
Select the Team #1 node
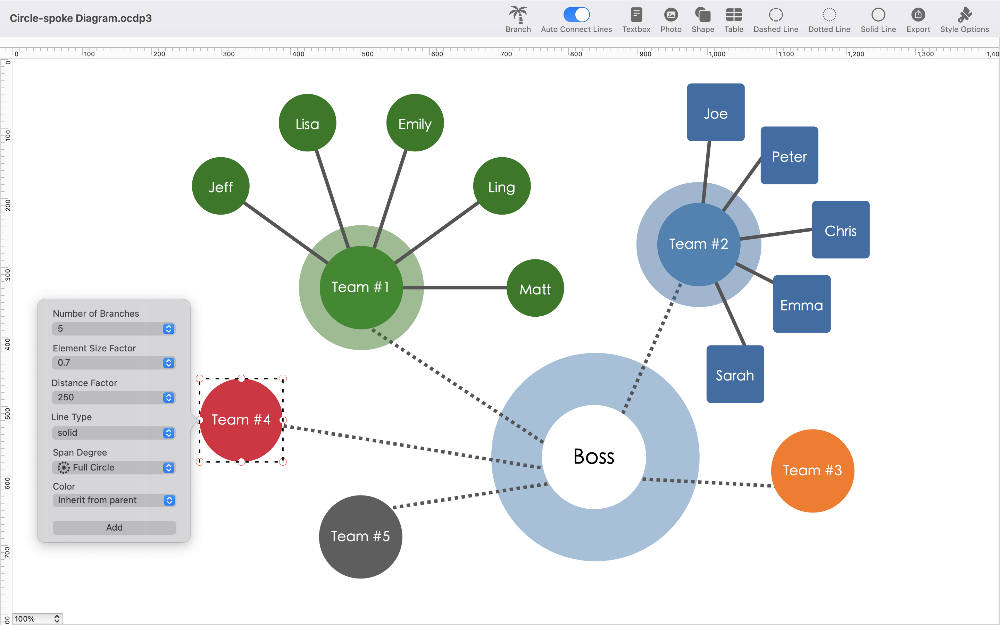coord(360,288)
